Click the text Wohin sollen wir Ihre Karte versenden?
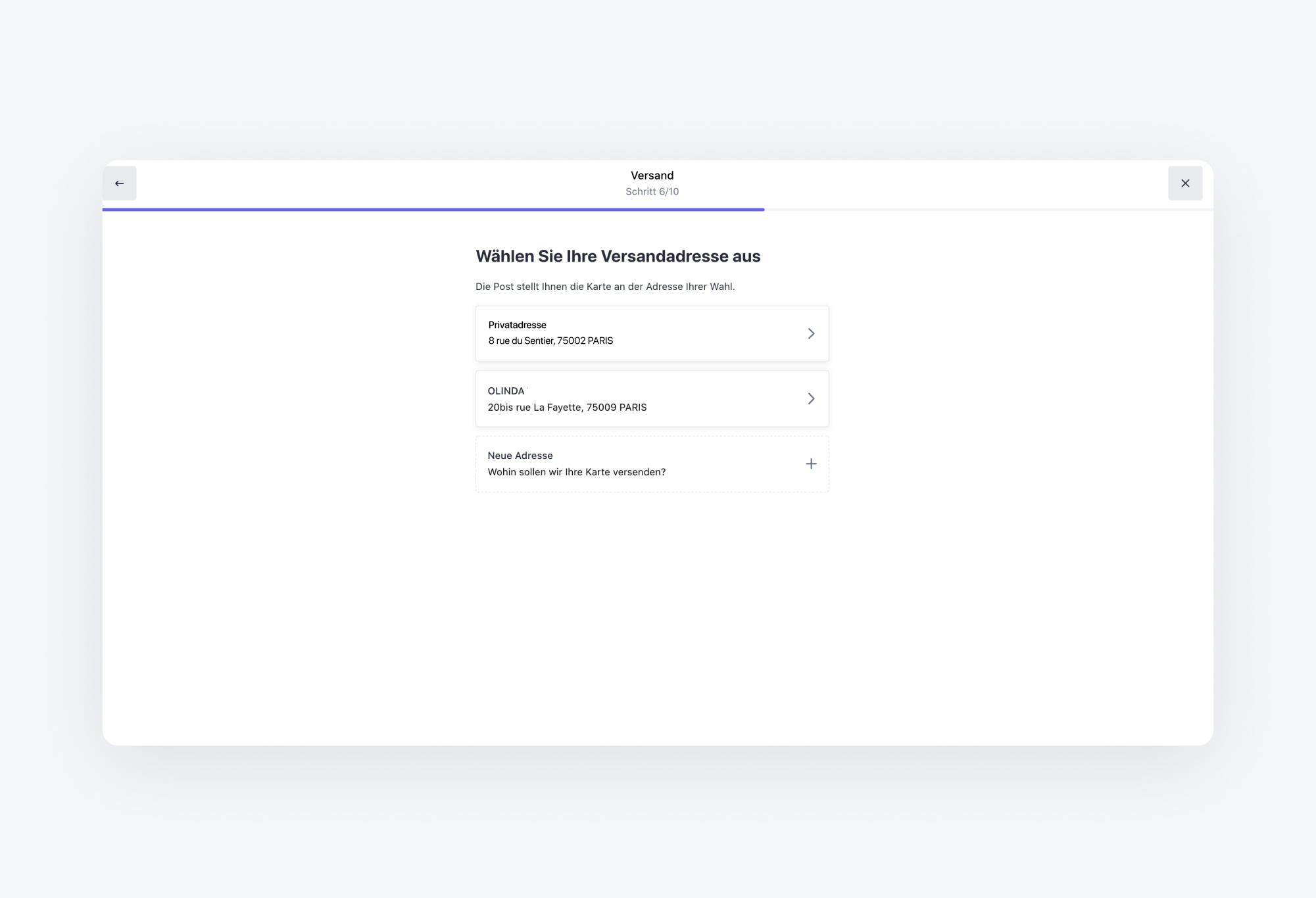This screenshot has width=1316, height=898. pyautogui.click(x=577, y=472)
